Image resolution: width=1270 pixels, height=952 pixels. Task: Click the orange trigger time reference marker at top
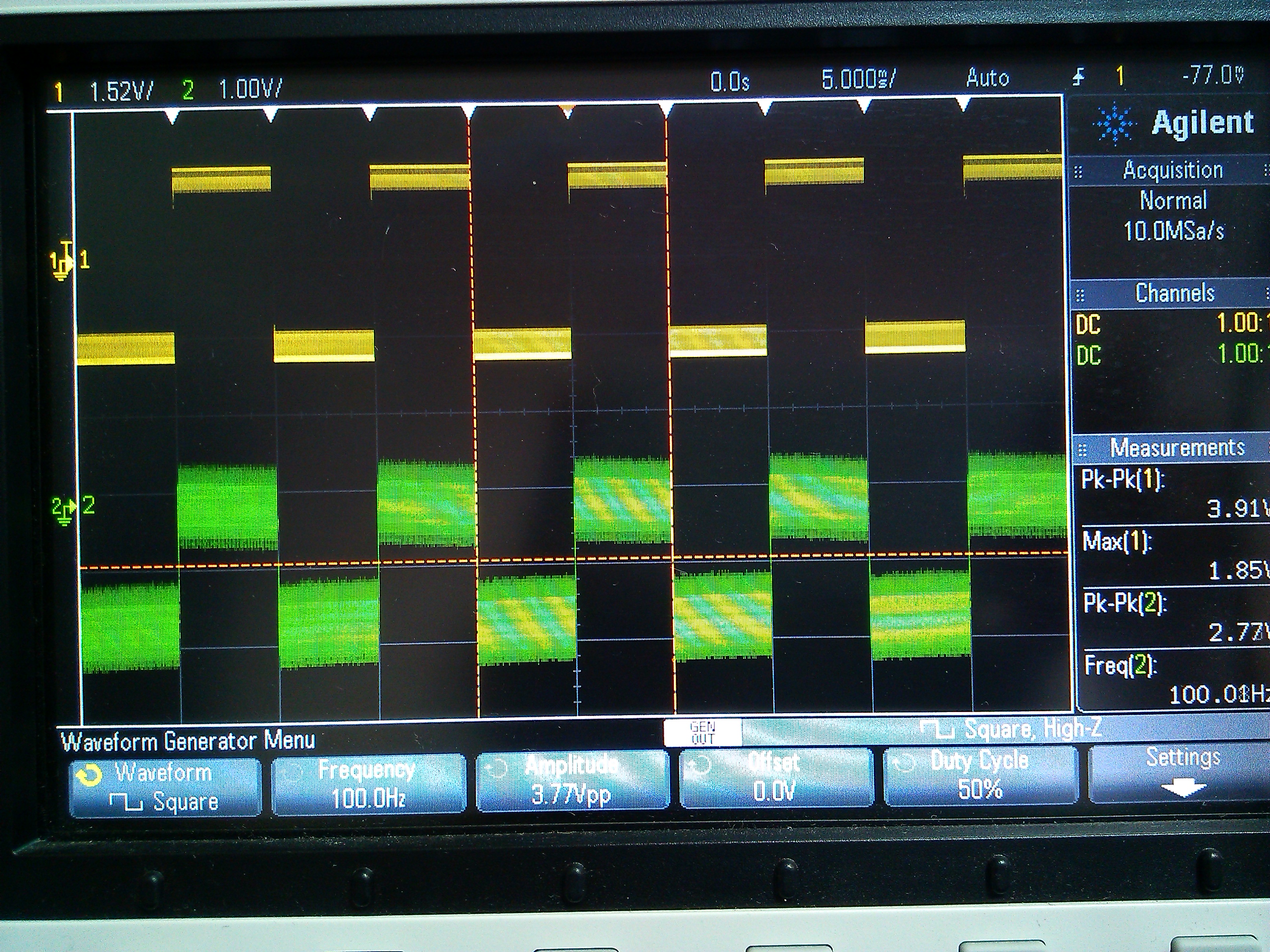(567, 111)
